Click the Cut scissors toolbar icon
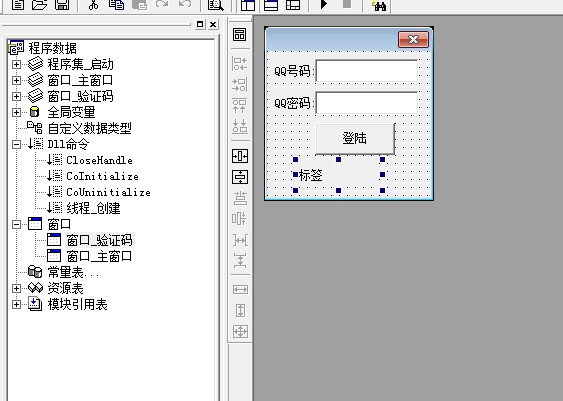This screenshot has width=563, height=401. (x=93, y=5)
